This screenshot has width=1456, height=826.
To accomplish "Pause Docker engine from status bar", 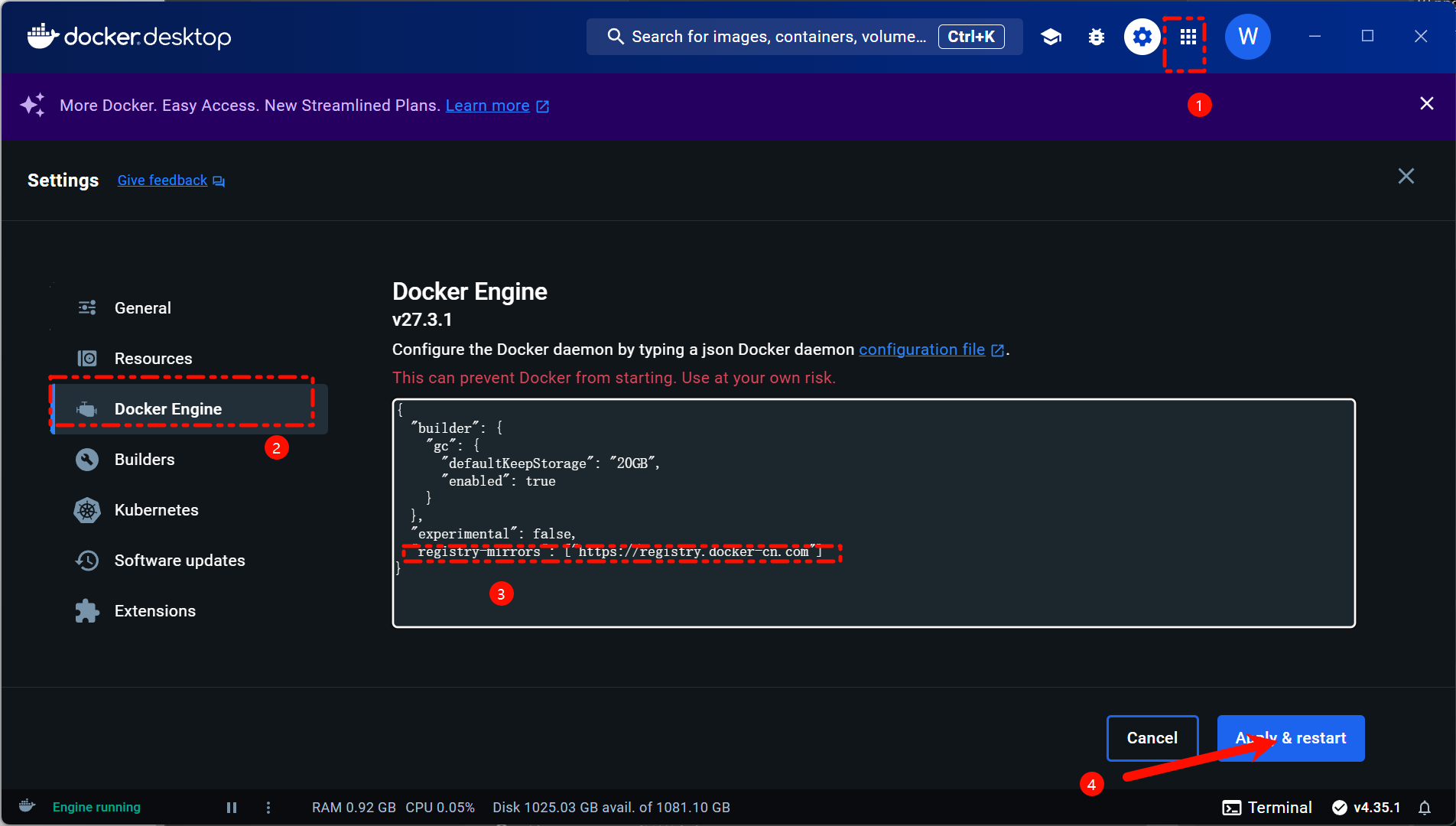I will click(232, 808).
